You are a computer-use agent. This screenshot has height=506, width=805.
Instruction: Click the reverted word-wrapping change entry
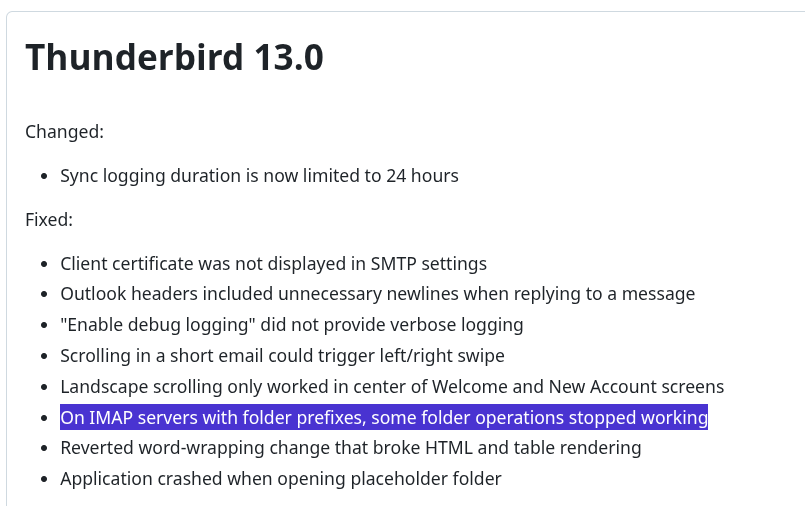pos(350,448)
